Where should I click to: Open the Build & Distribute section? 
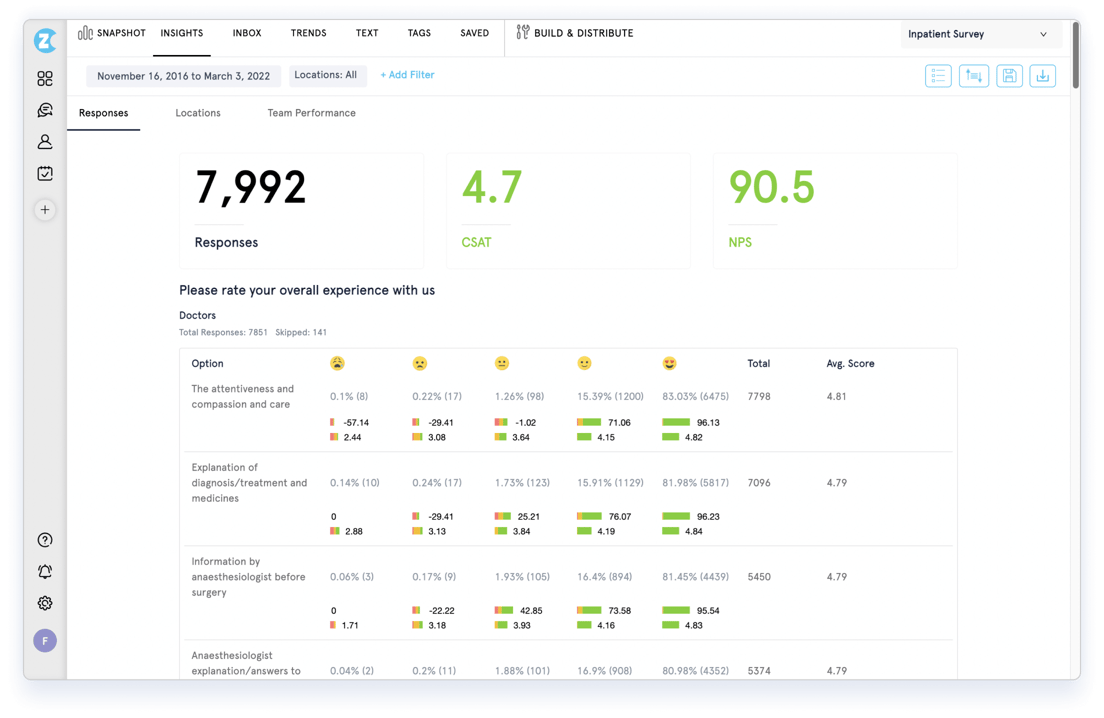coord(575,33)
